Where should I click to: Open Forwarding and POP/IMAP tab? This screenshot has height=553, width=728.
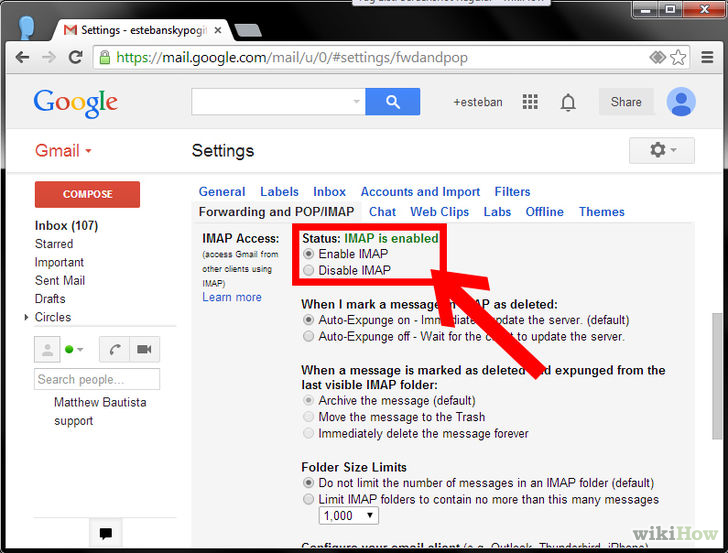276,212
